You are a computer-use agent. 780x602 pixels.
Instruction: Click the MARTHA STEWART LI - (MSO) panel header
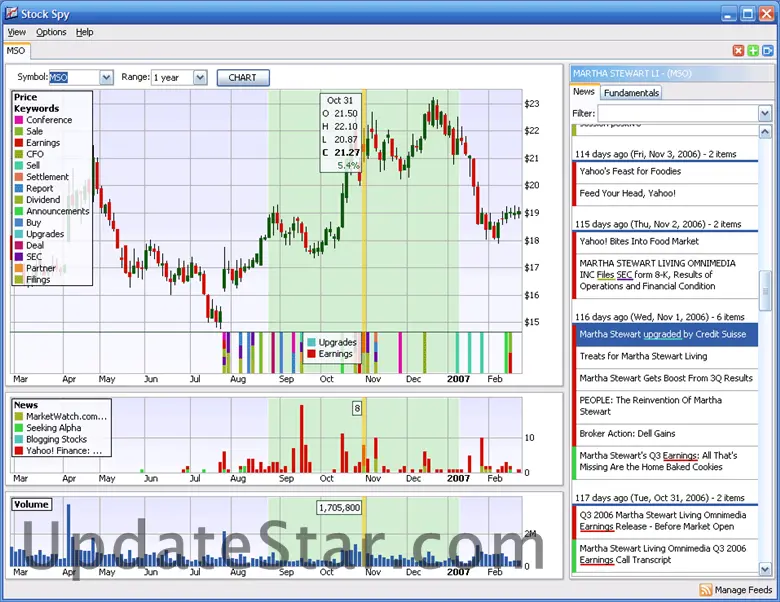click(x=672, y=73)
